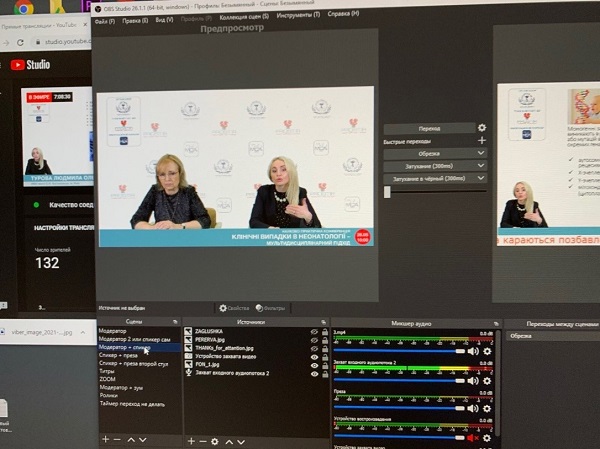Unmute Устройство воспроизведения red speaker icon

[473, 438]
